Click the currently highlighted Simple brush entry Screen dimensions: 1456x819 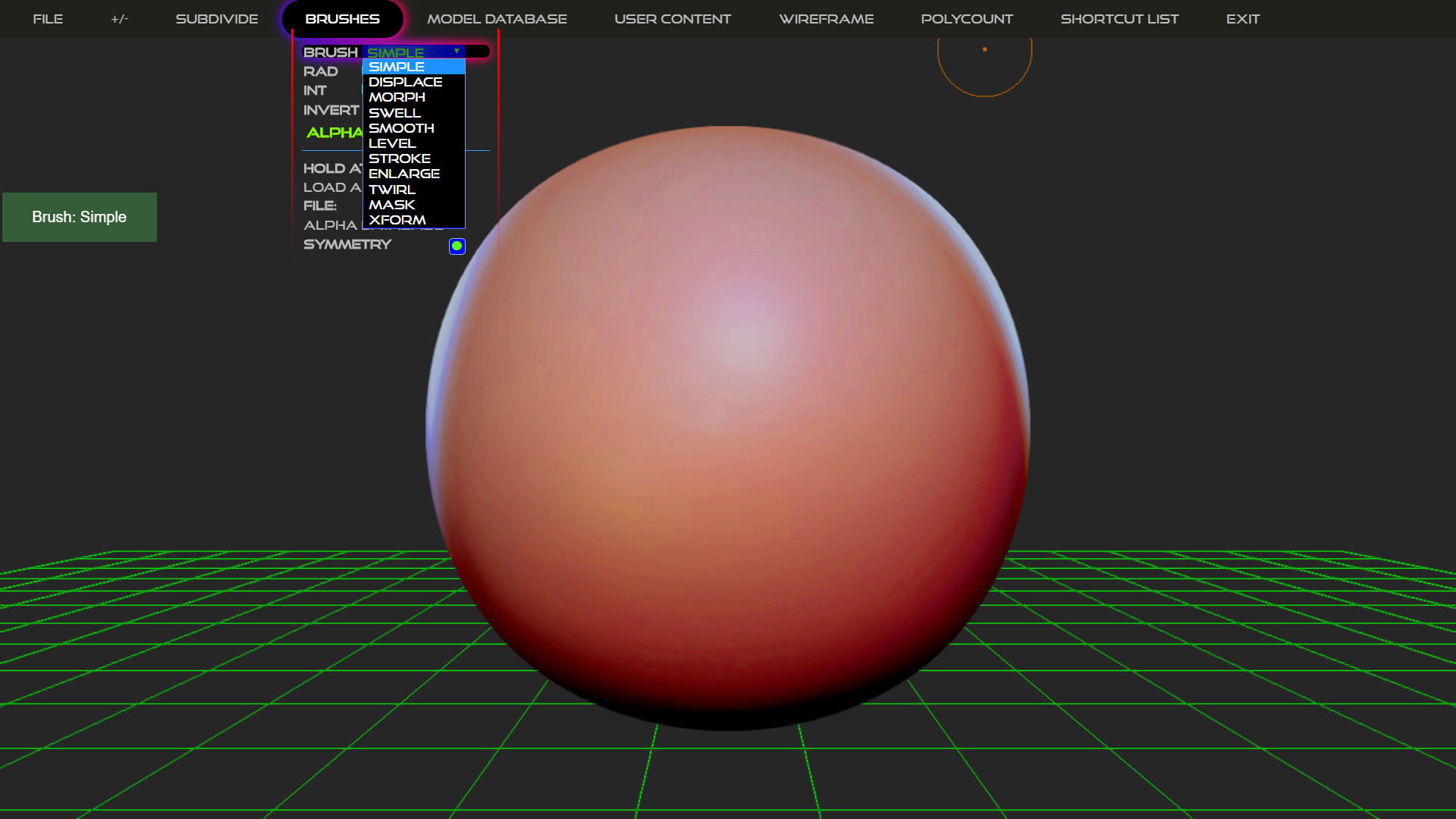(395, 66)
